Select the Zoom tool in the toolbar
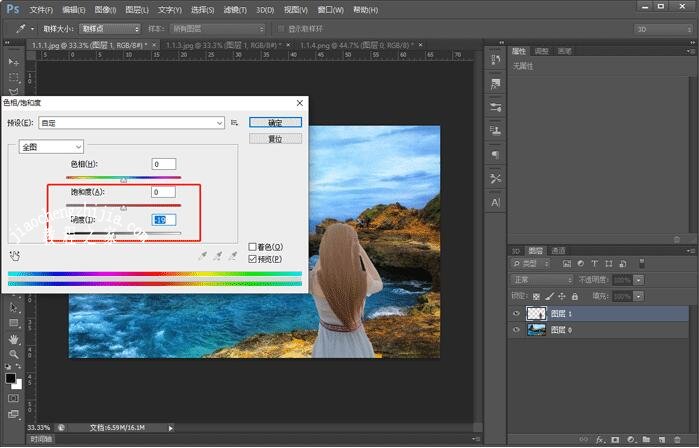The width and height of the screenshot is (699, 448). [x=14, y=354]
